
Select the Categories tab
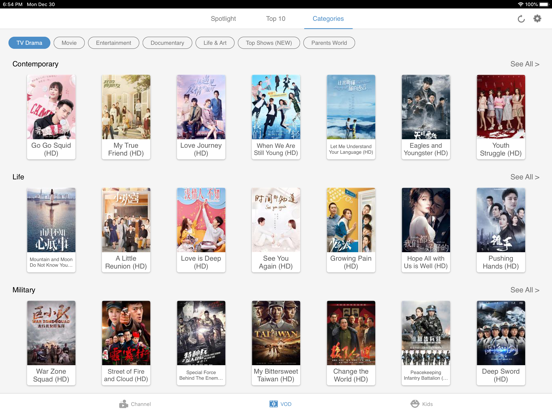point(328,19)
